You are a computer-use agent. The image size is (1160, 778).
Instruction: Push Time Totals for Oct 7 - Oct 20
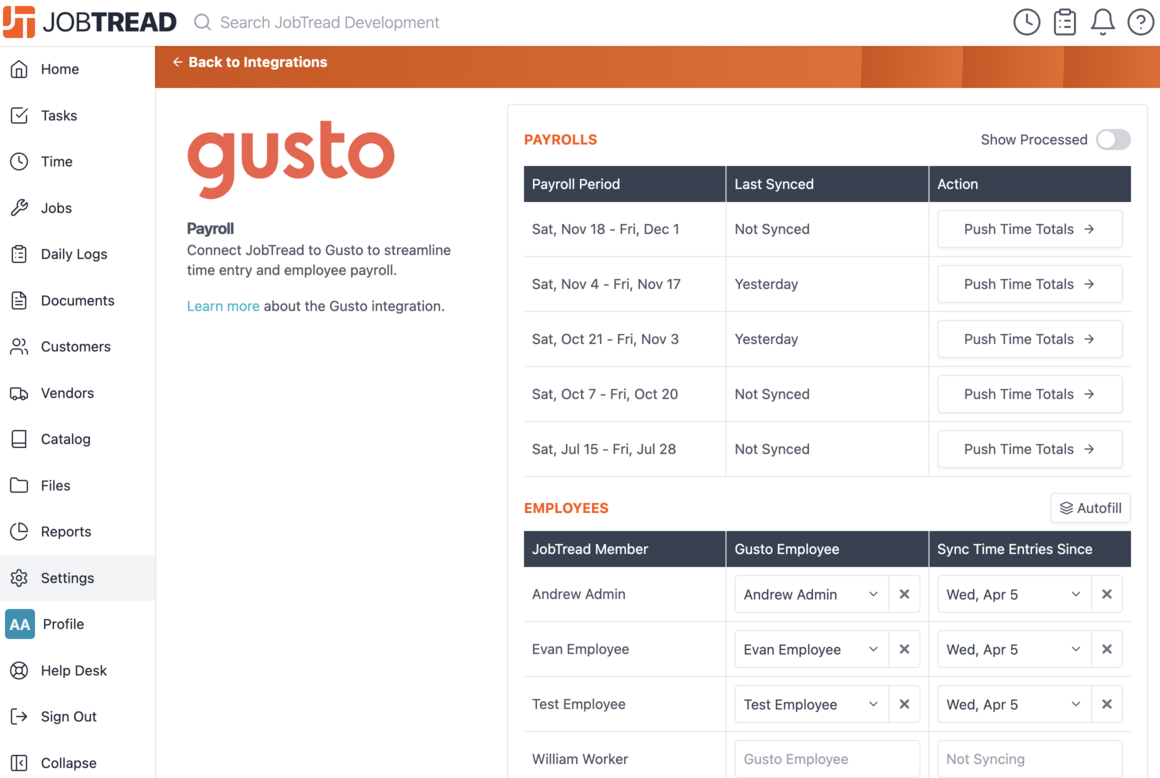[x=1030, y=394]
